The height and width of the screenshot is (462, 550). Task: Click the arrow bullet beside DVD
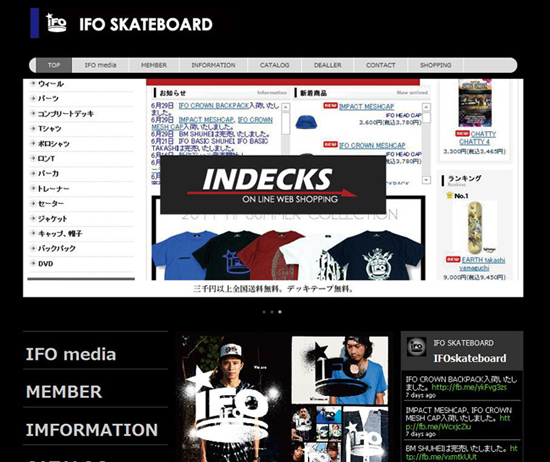pyautogui.click(x=33, y=263)
